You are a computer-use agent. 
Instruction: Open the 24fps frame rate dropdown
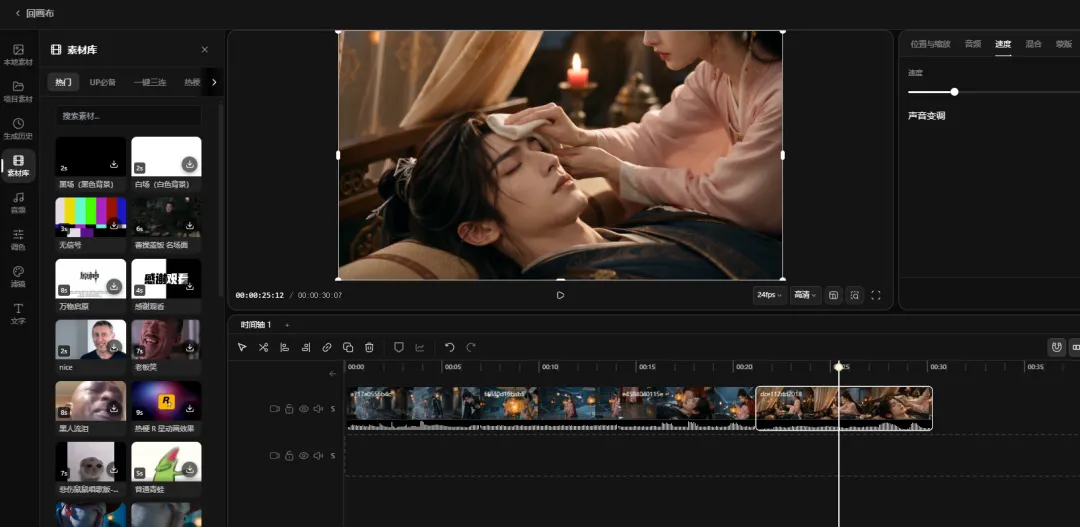tap(769, 295)
